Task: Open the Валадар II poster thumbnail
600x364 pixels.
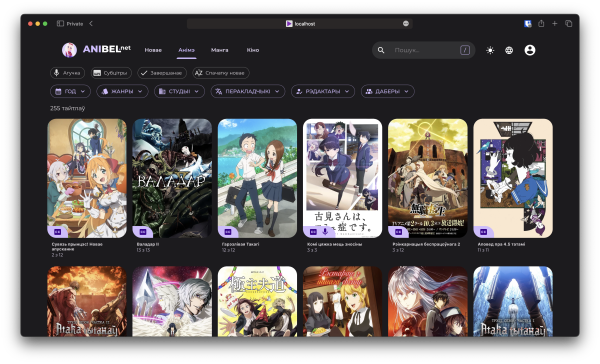Action: 172,178
